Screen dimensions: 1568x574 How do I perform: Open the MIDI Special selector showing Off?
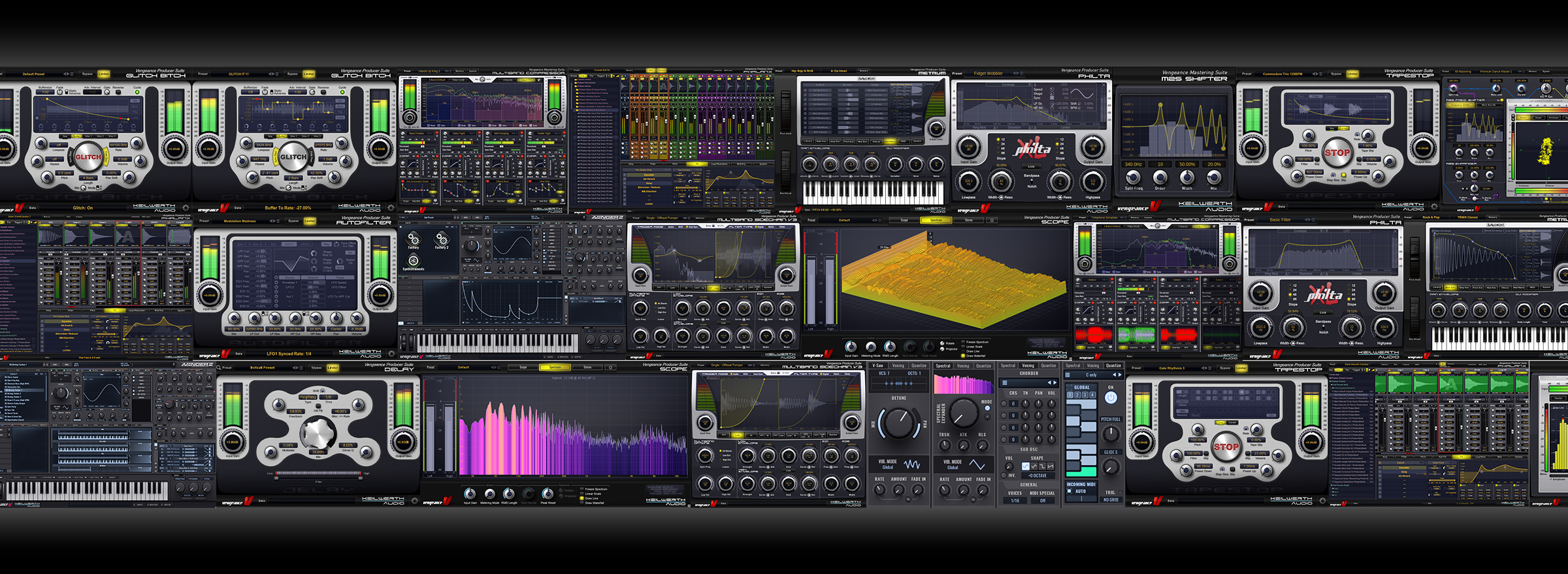1043,501
